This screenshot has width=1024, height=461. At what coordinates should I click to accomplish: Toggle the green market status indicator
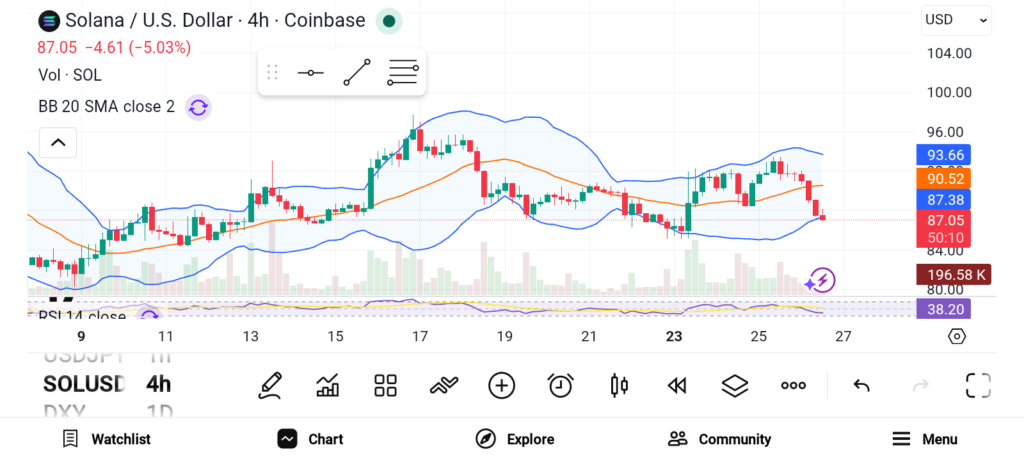[389, 20]
